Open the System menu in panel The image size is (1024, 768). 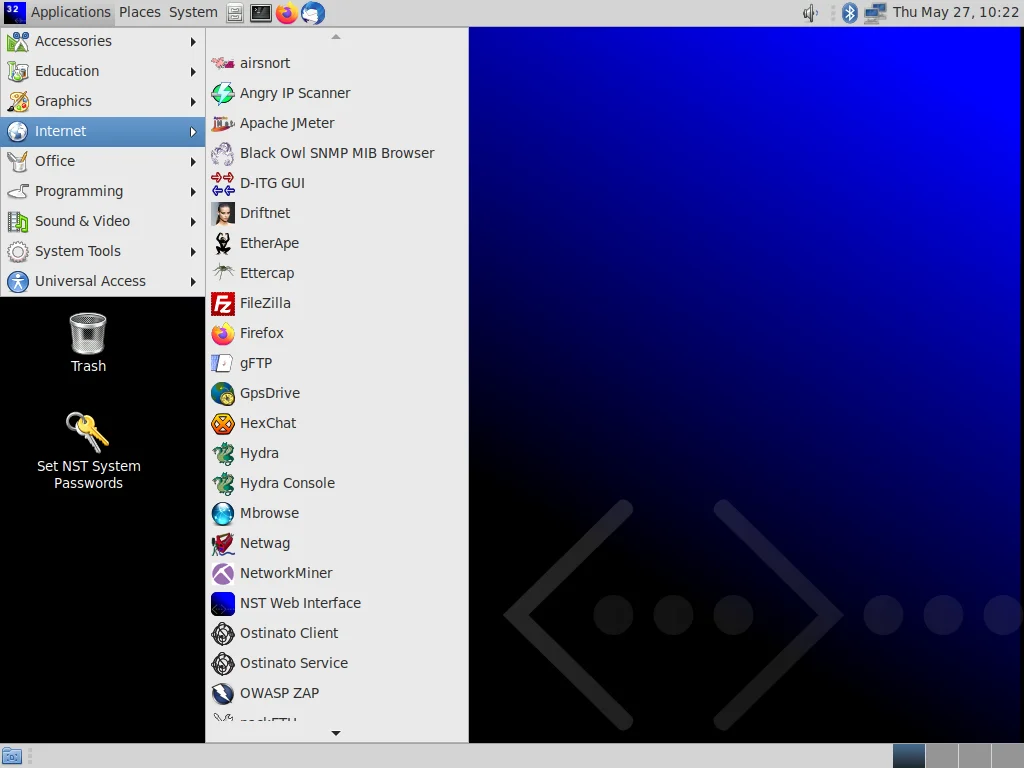point(193,12)
